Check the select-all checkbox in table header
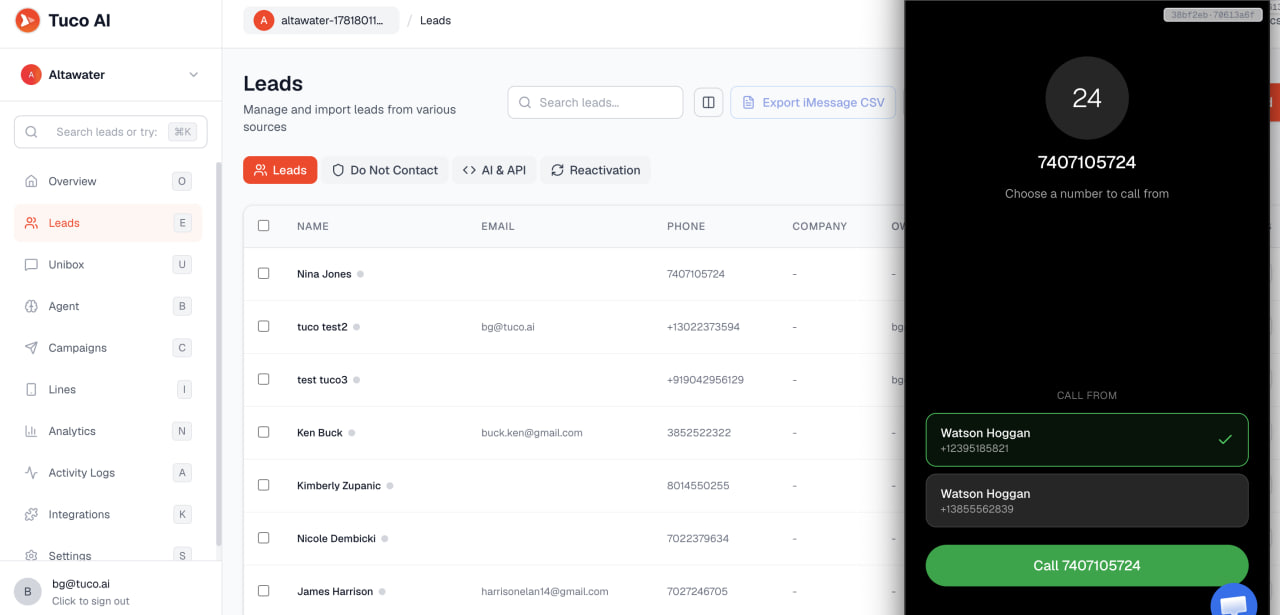Image resolution: width=1280 pixels, height=615 pixels. [x=264, y=226]
